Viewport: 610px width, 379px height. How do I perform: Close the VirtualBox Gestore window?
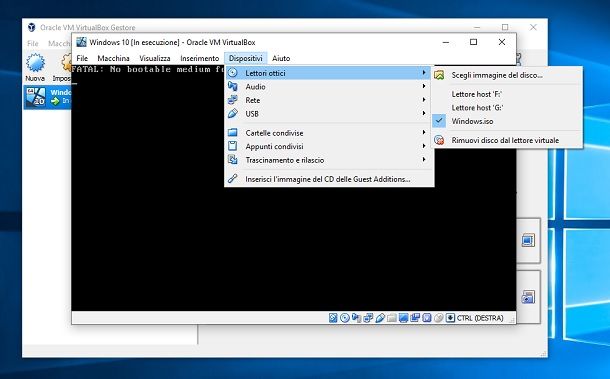pos(533,27)
